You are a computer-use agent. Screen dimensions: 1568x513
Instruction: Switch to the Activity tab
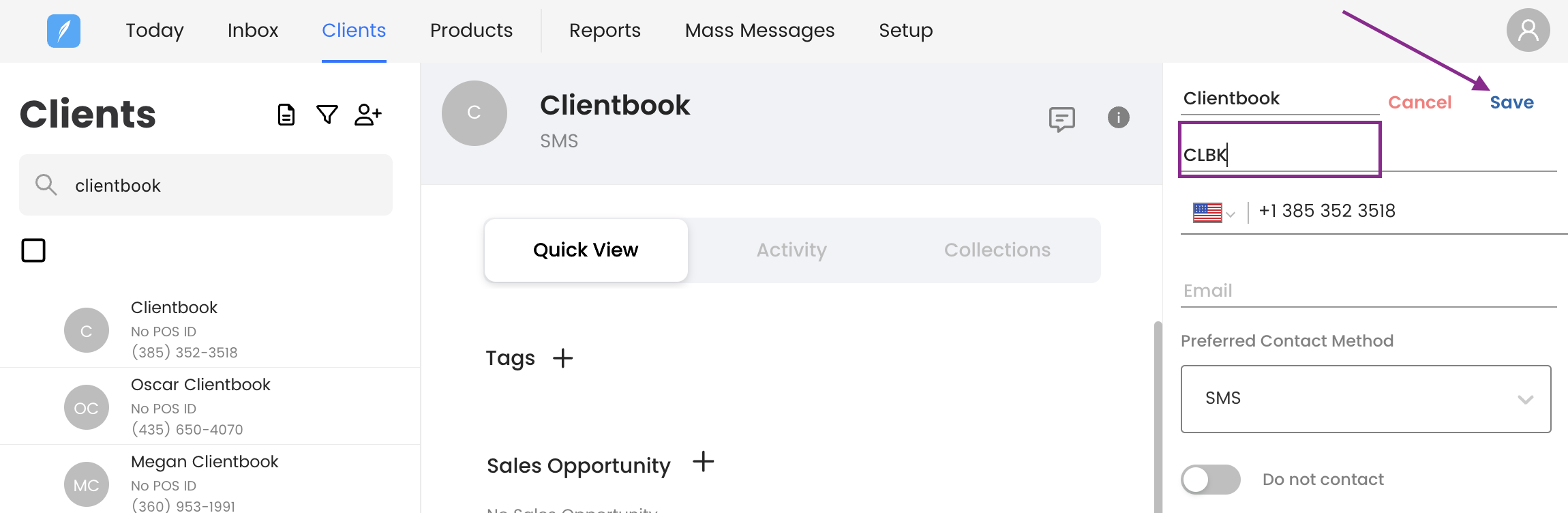791,250
